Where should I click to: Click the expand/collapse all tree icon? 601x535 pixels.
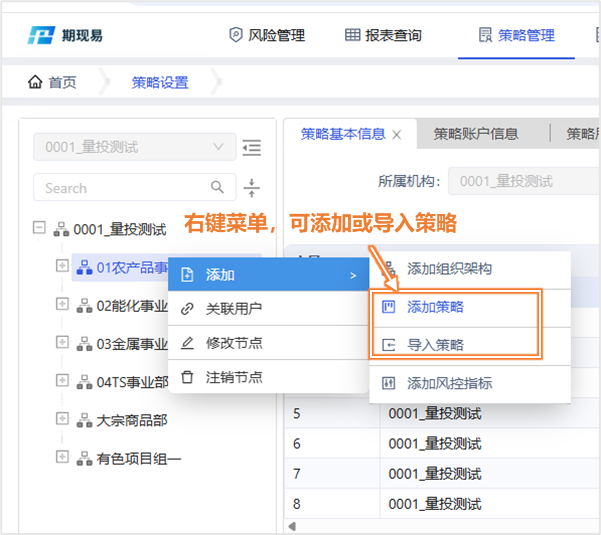tap(252, 188)
